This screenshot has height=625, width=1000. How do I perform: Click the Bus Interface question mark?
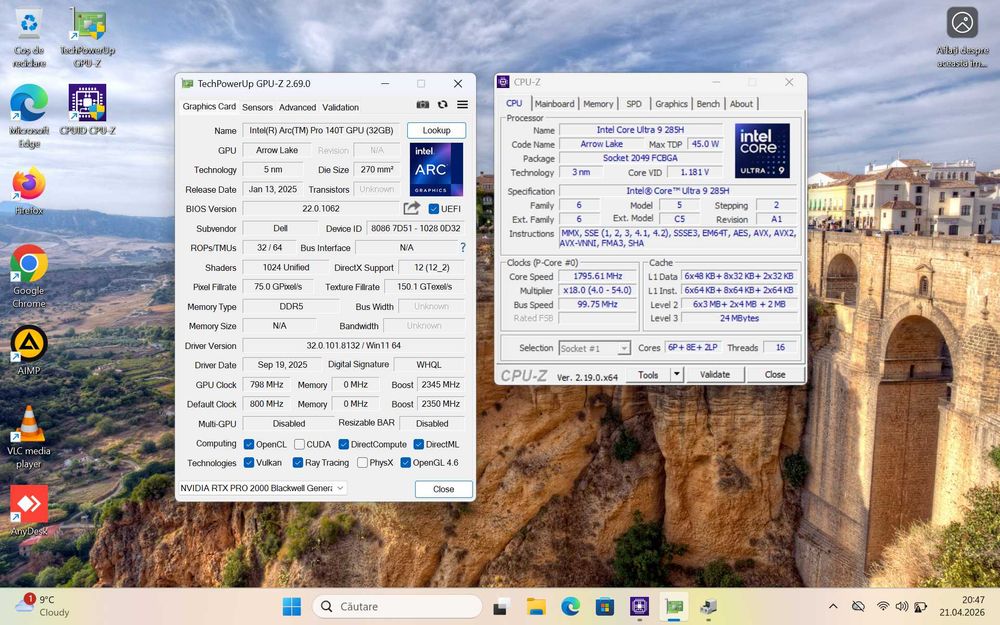tap(463, 247)
